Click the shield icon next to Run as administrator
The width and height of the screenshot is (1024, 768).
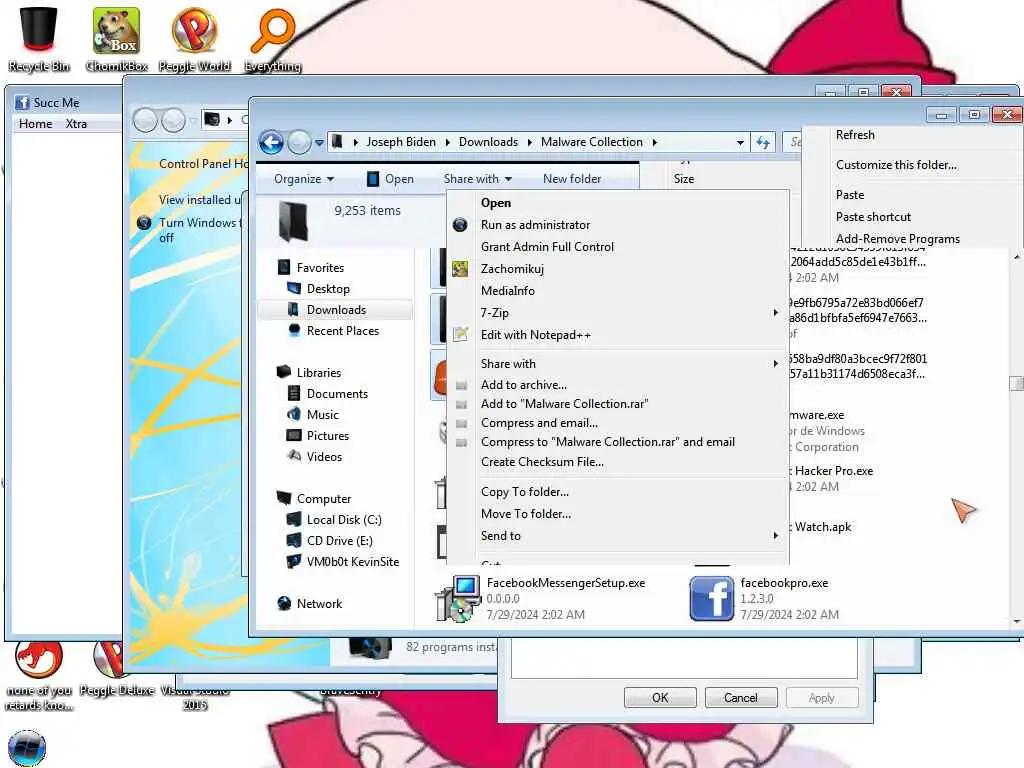click(460, 225)
